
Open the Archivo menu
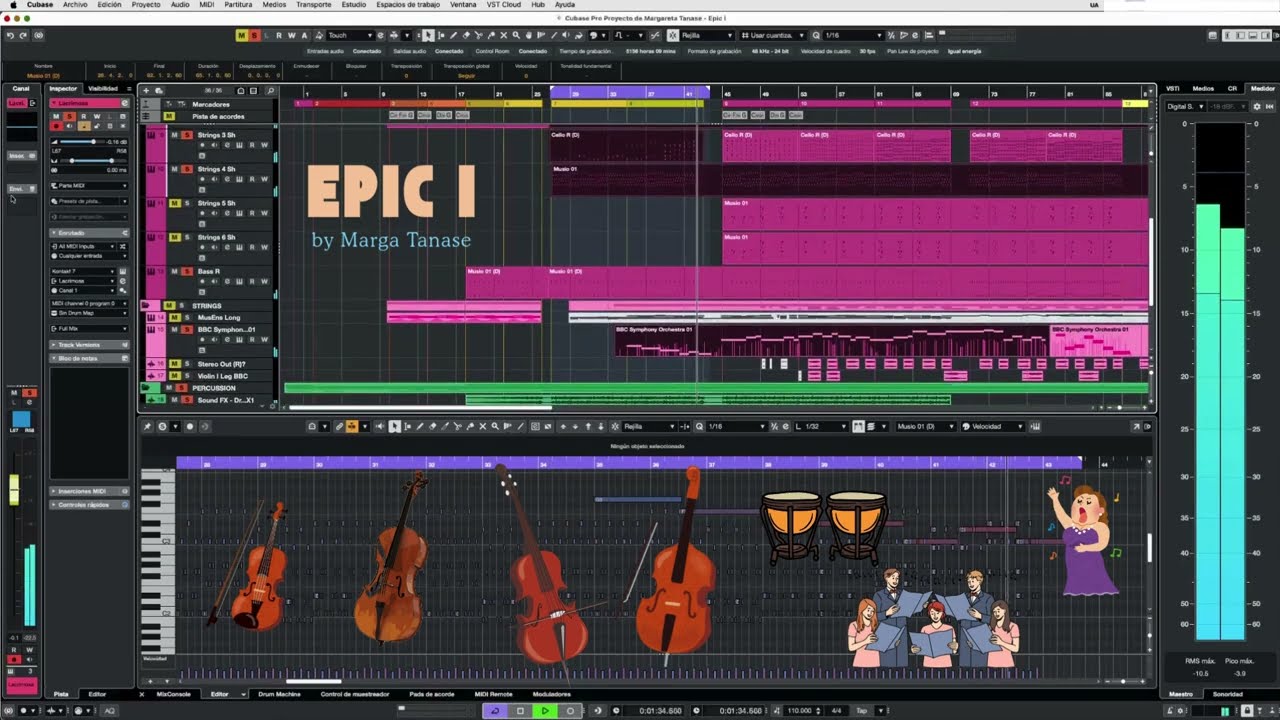point(75,5)
